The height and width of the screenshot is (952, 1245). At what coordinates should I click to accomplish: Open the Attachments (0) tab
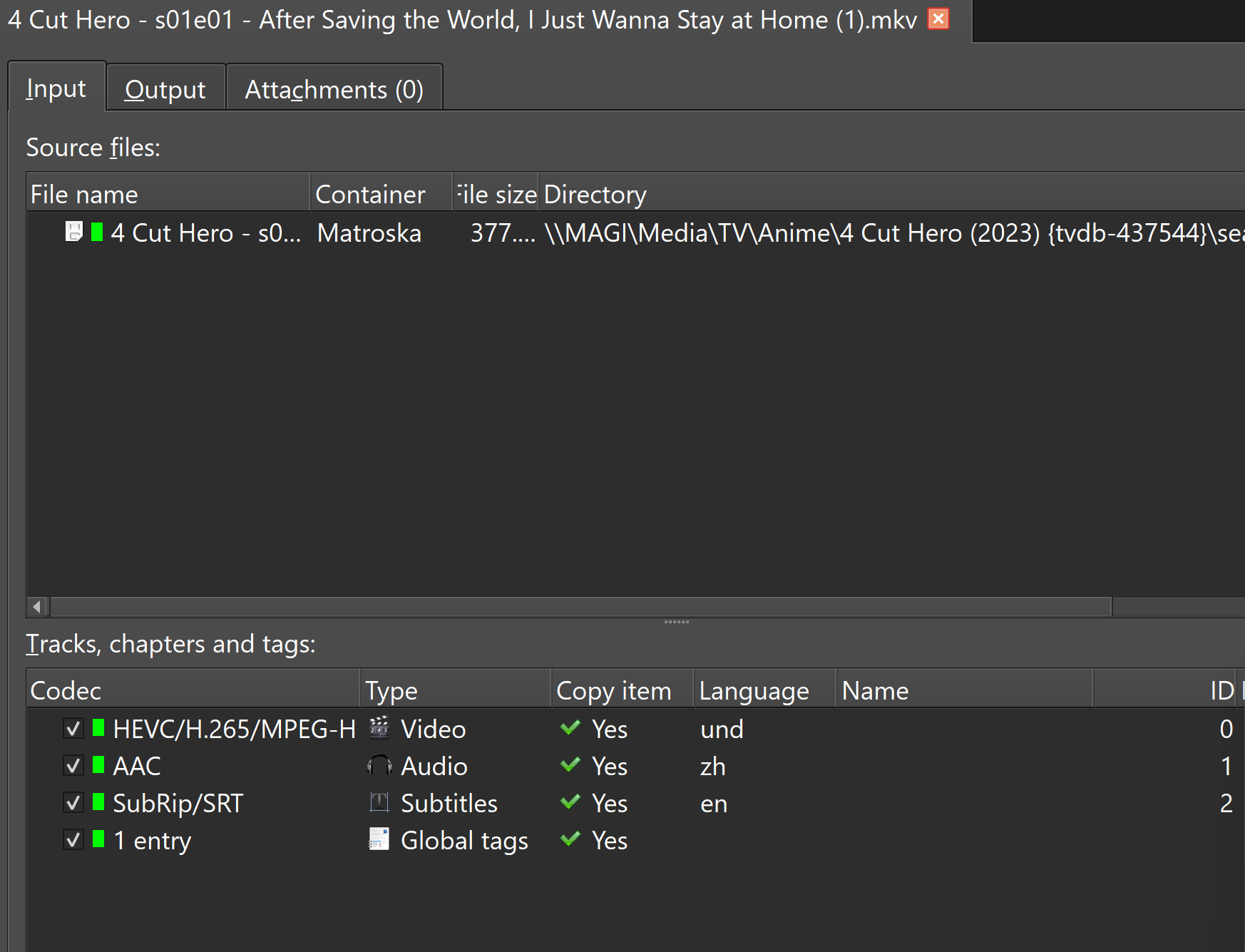[x=334, y=90]
